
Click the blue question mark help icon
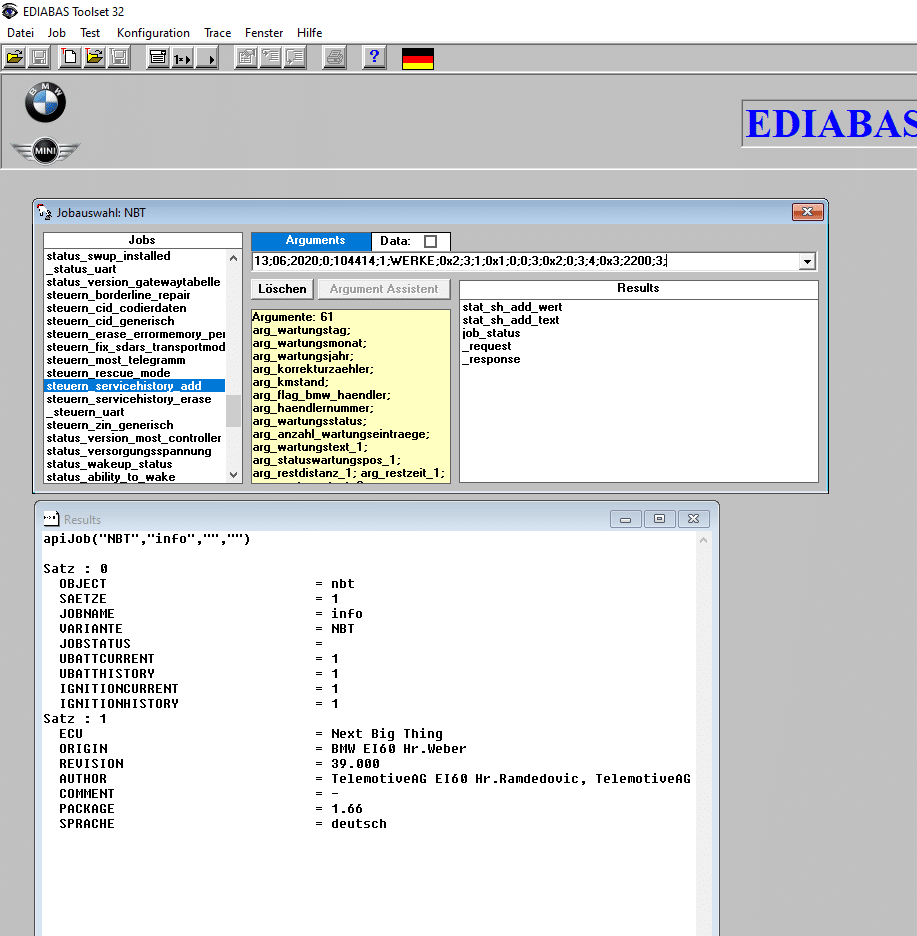(x=374, y=58)
